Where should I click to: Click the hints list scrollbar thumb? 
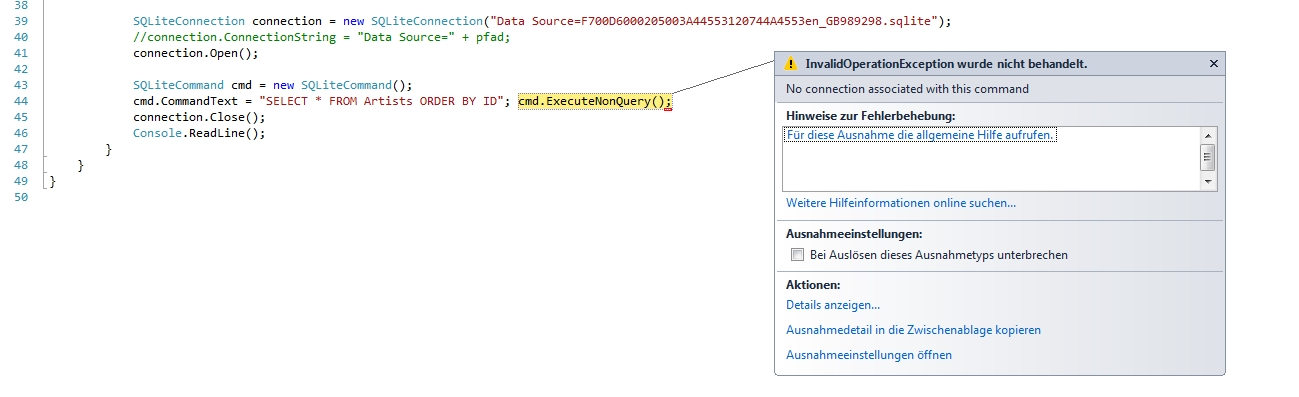[x=1208, y=157]
